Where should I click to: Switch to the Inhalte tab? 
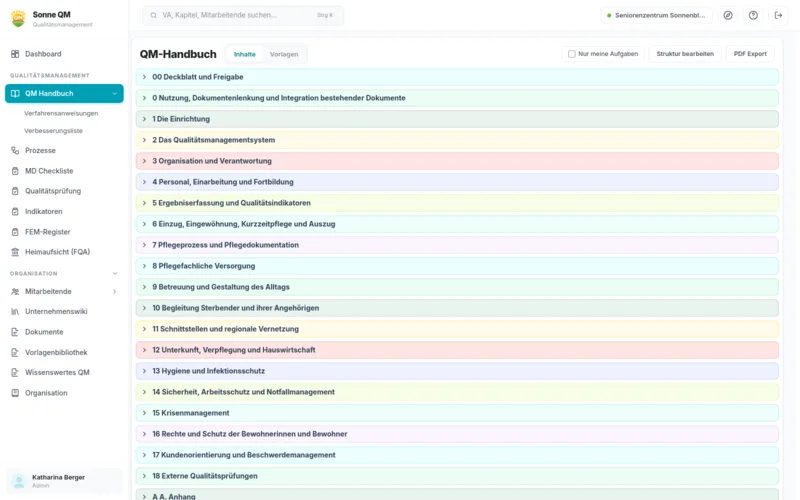point(245,54)
